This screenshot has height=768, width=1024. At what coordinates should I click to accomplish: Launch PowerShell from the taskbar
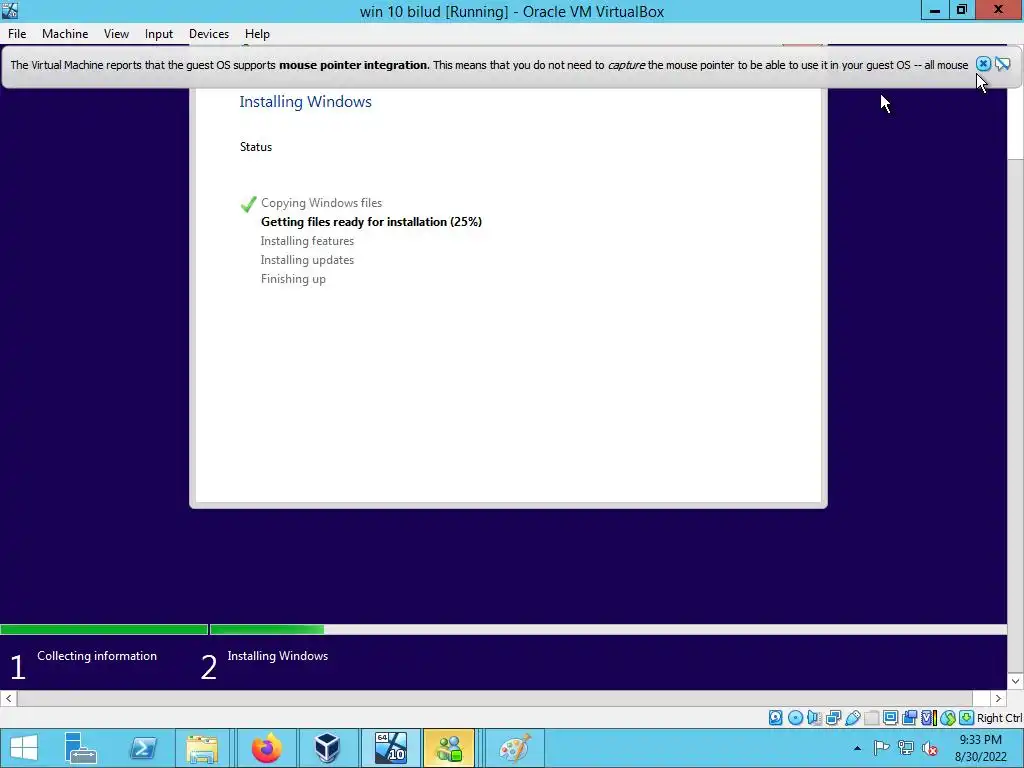[143, 748]
